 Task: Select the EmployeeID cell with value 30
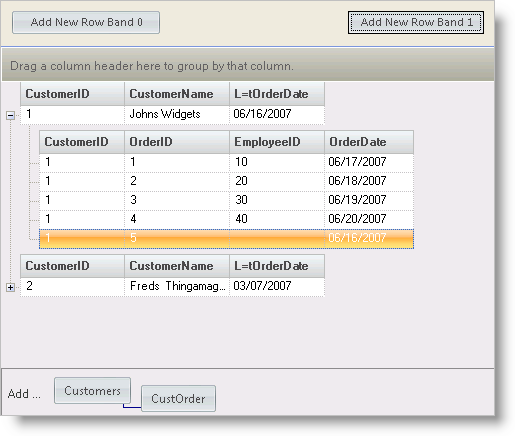pyautogui.click(x=277, y=201)
